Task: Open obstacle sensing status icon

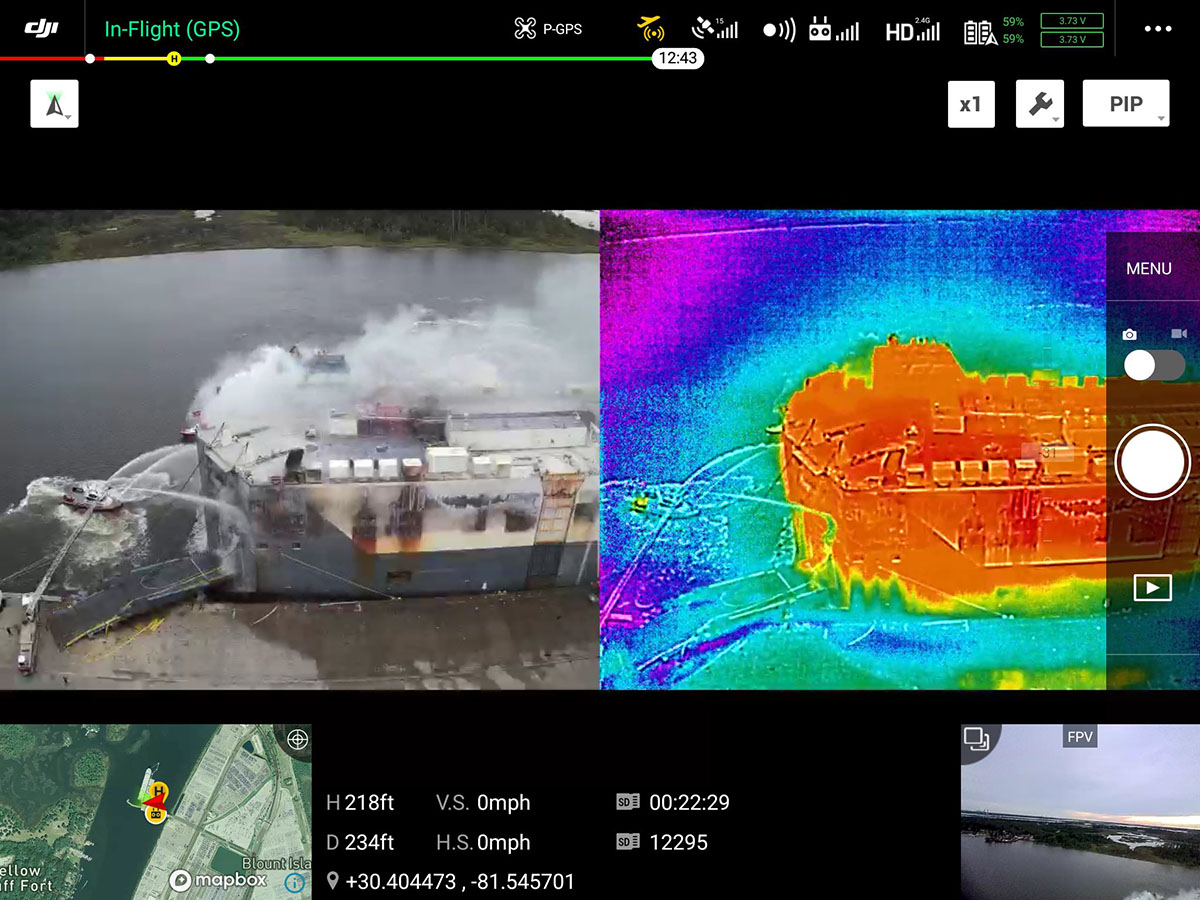Action: coord(779,30)
